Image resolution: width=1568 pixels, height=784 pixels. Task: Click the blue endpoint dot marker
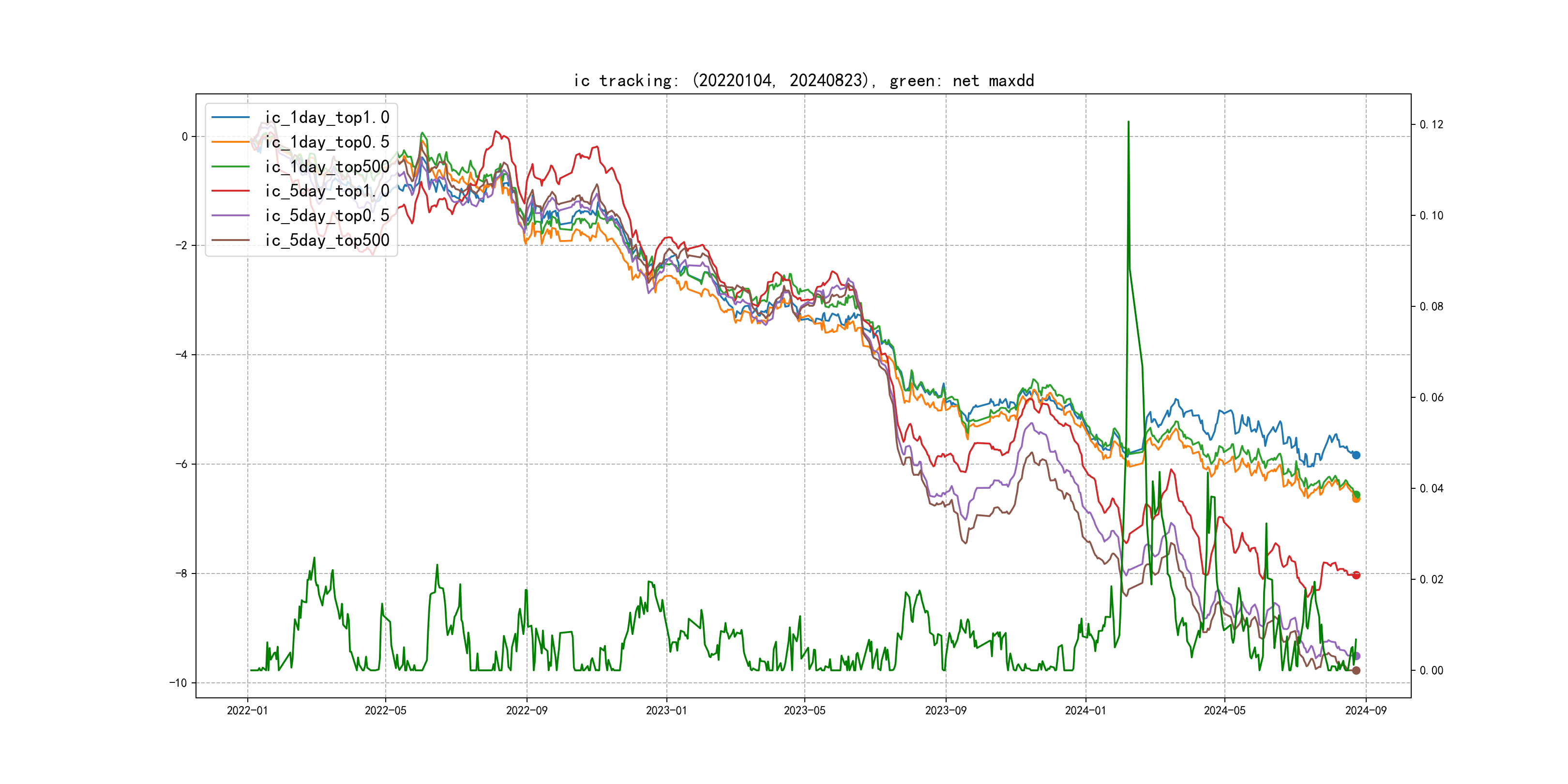coord(1356,455)
